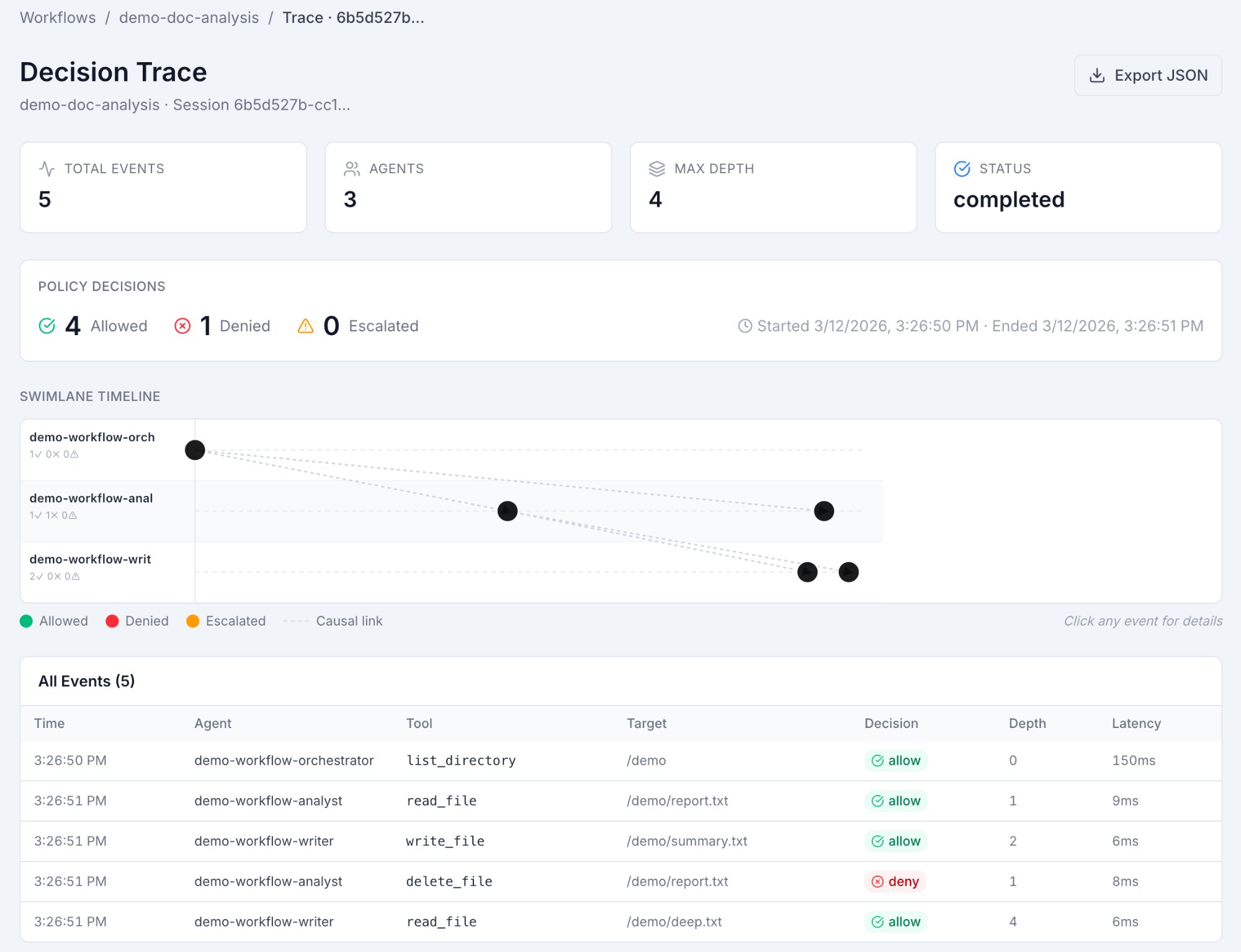Select first writer event marker in timeline
The width and height of the screenshot is (1241, 952).
click(807, 572)
